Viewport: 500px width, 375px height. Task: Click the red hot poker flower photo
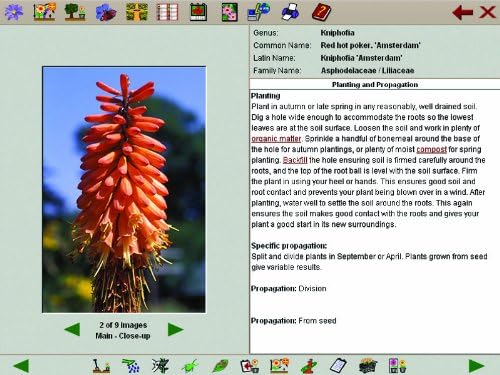[124, 189]
